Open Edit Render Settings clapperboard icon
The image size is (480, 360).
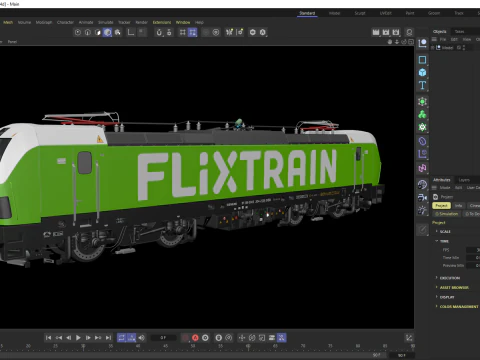coord(396,32)
